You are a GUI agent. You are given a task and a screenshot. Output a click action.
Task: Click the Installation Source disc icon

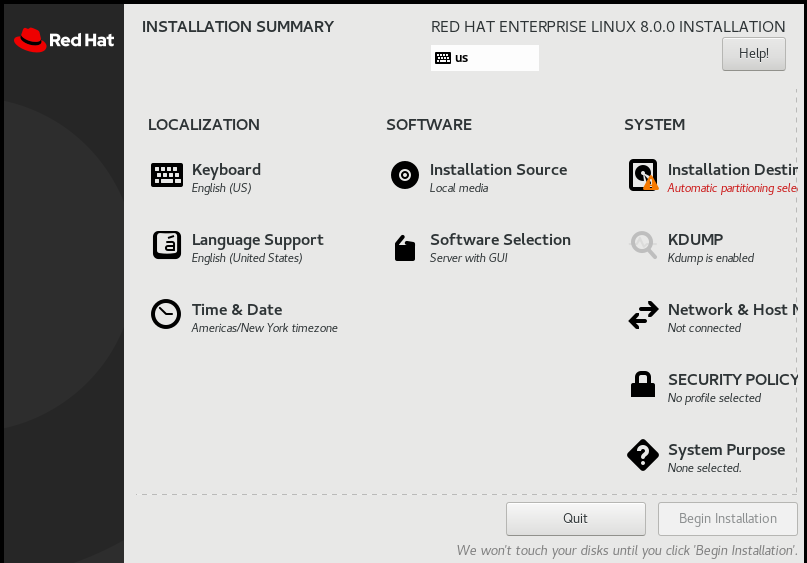pos(405,175)
